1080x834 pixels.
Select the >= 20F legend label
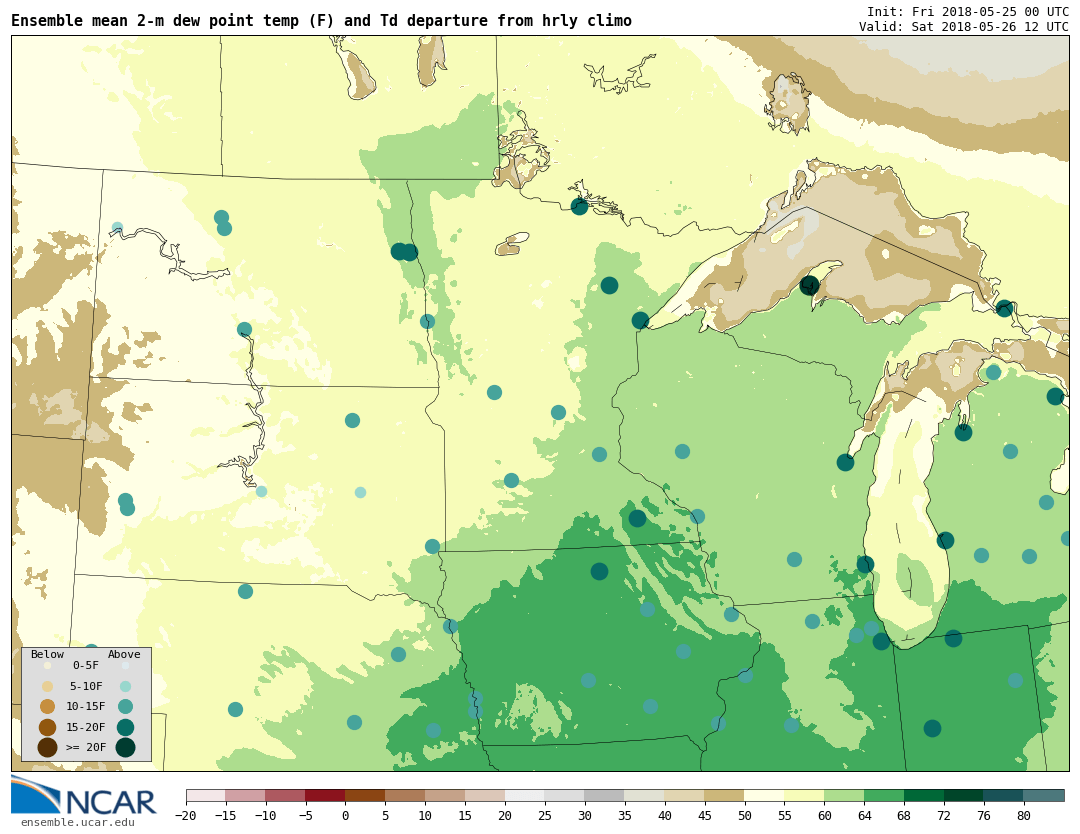coord(86,747)
